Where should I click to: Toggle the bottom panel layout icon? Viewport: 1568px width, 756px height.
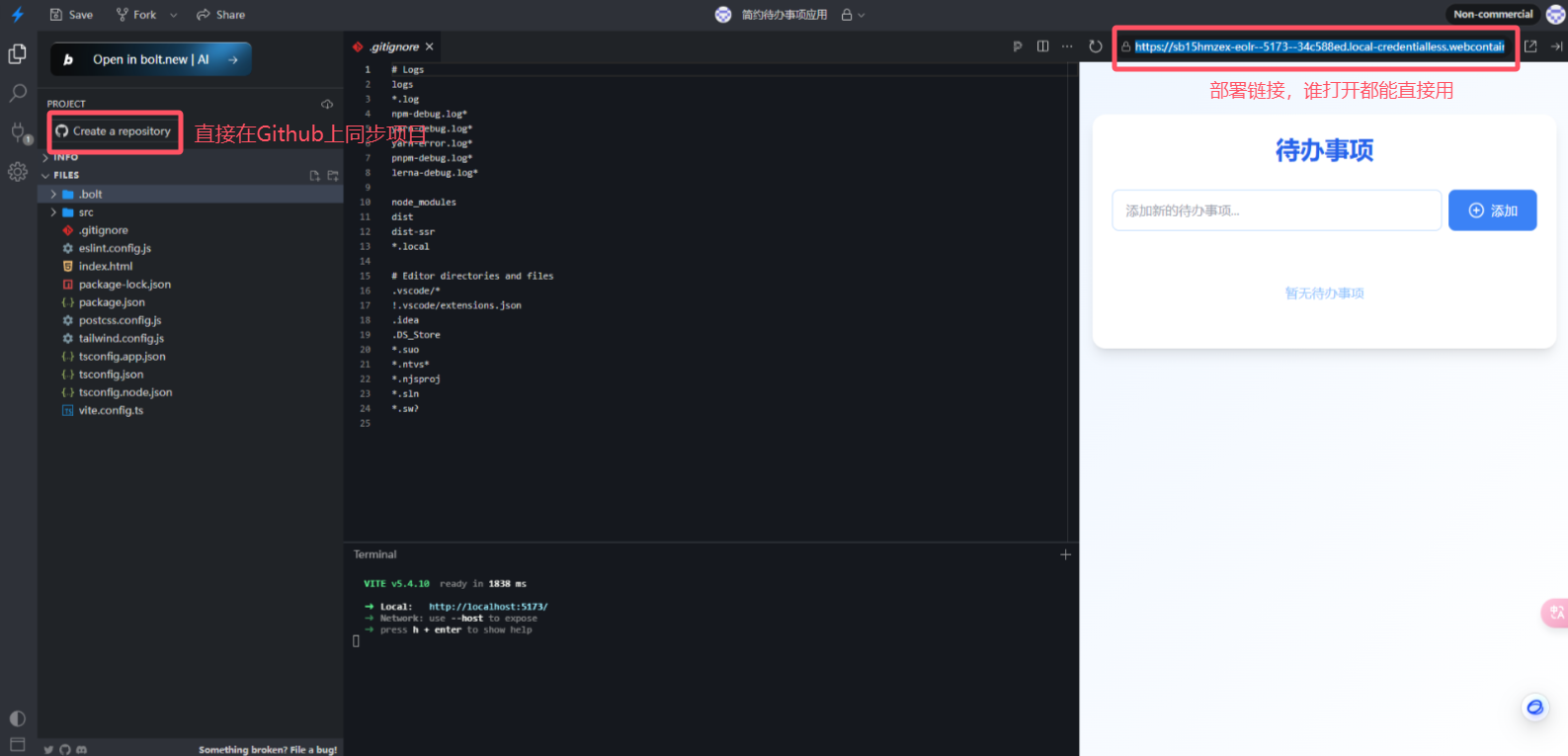point(18,744)
